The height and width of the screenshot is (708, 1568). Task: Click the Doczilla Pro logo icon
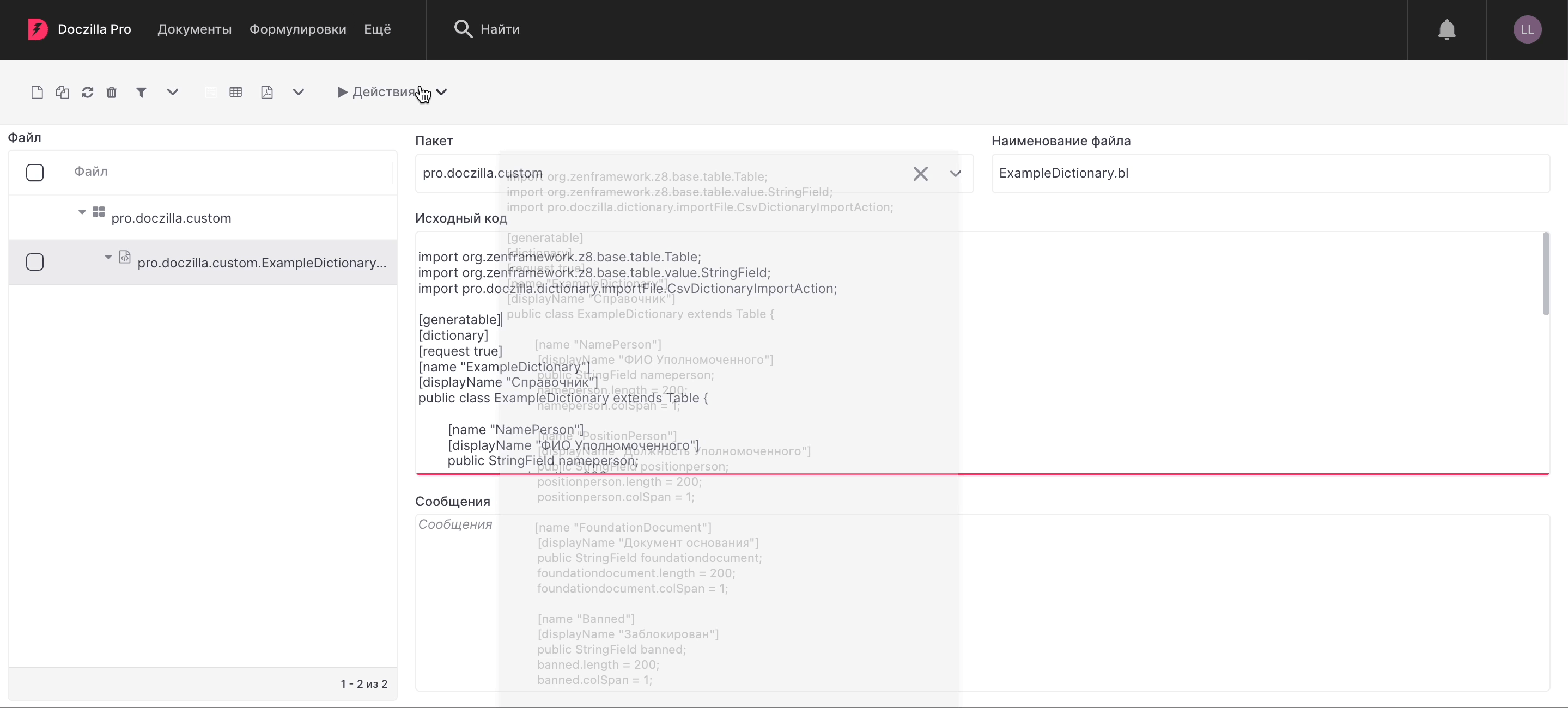point(38,29)
